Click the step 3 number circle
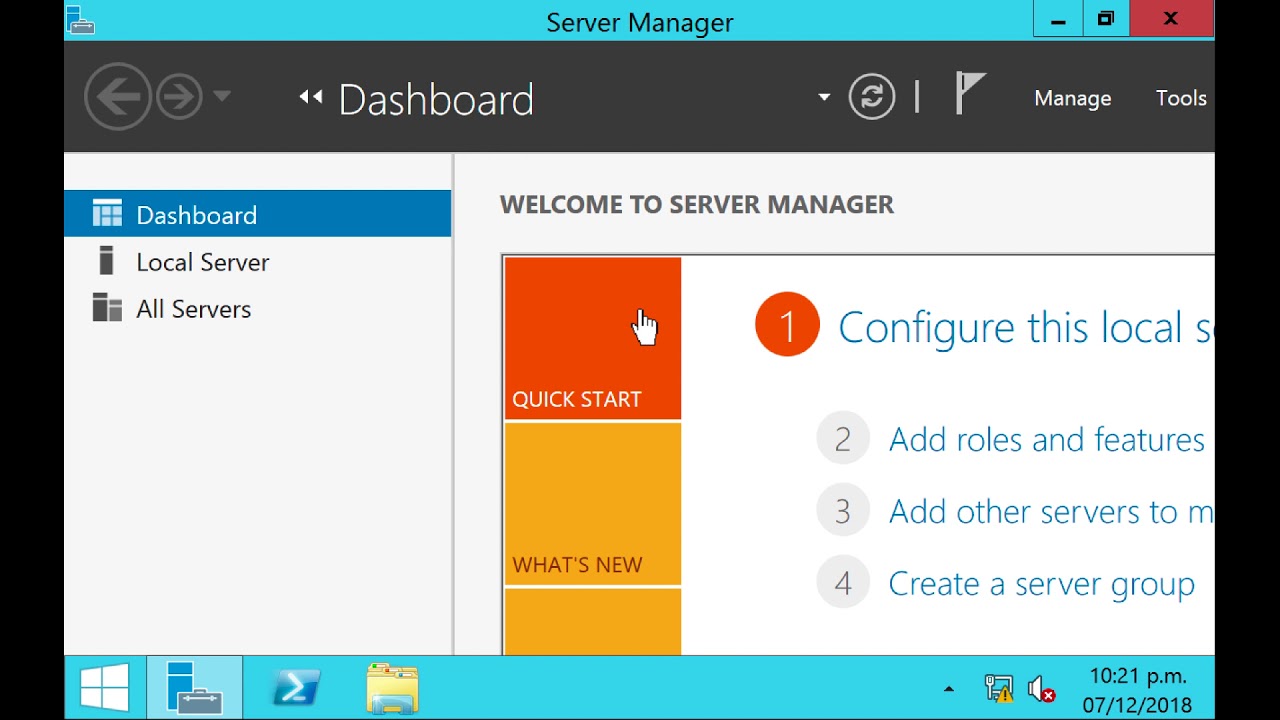Image resolution: width=1280 pixels, height=720 pixels. 843,511
